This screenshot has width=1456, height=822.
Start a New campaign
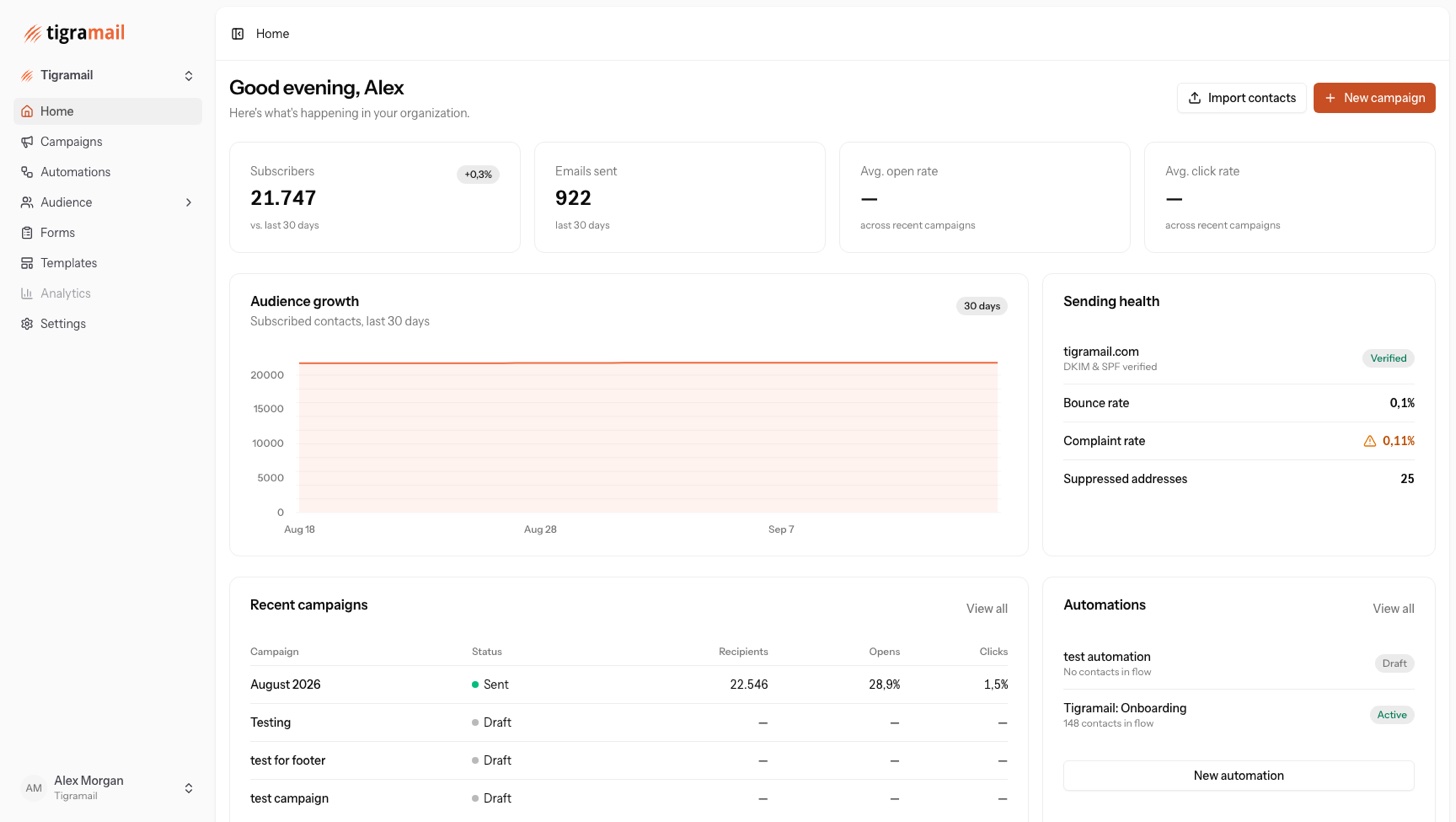pyautogui.click(x=1374, y=98)
